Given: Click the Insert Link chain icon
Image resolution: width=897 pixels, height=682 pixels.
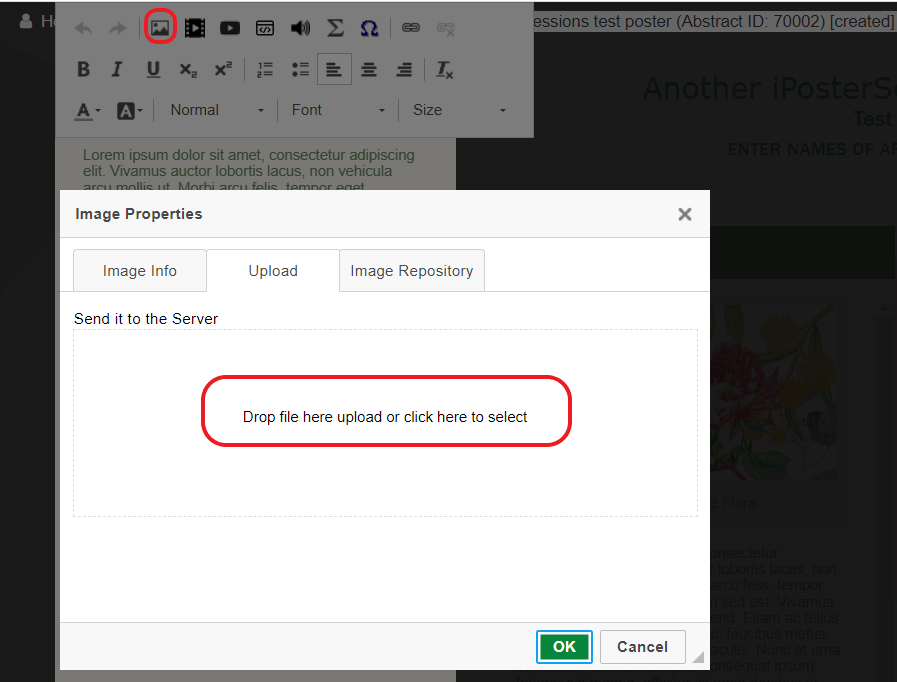Looking at the screenshot, I should coord(411,27).
